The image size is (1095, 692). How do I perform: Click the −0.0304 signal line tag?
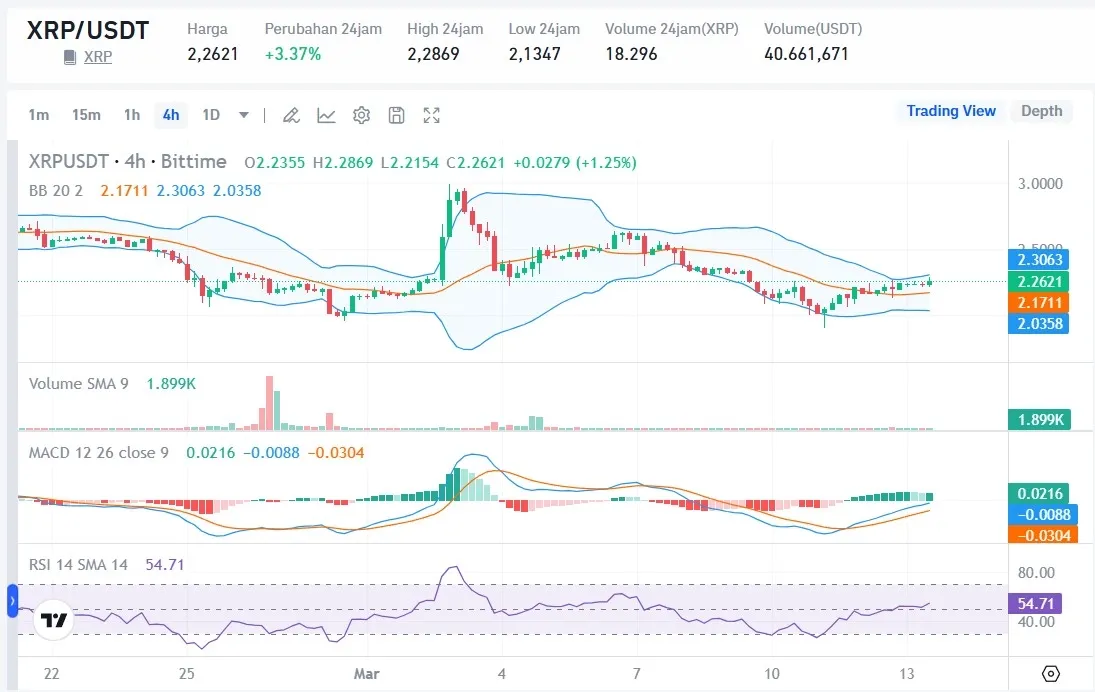coord(1043,536)
